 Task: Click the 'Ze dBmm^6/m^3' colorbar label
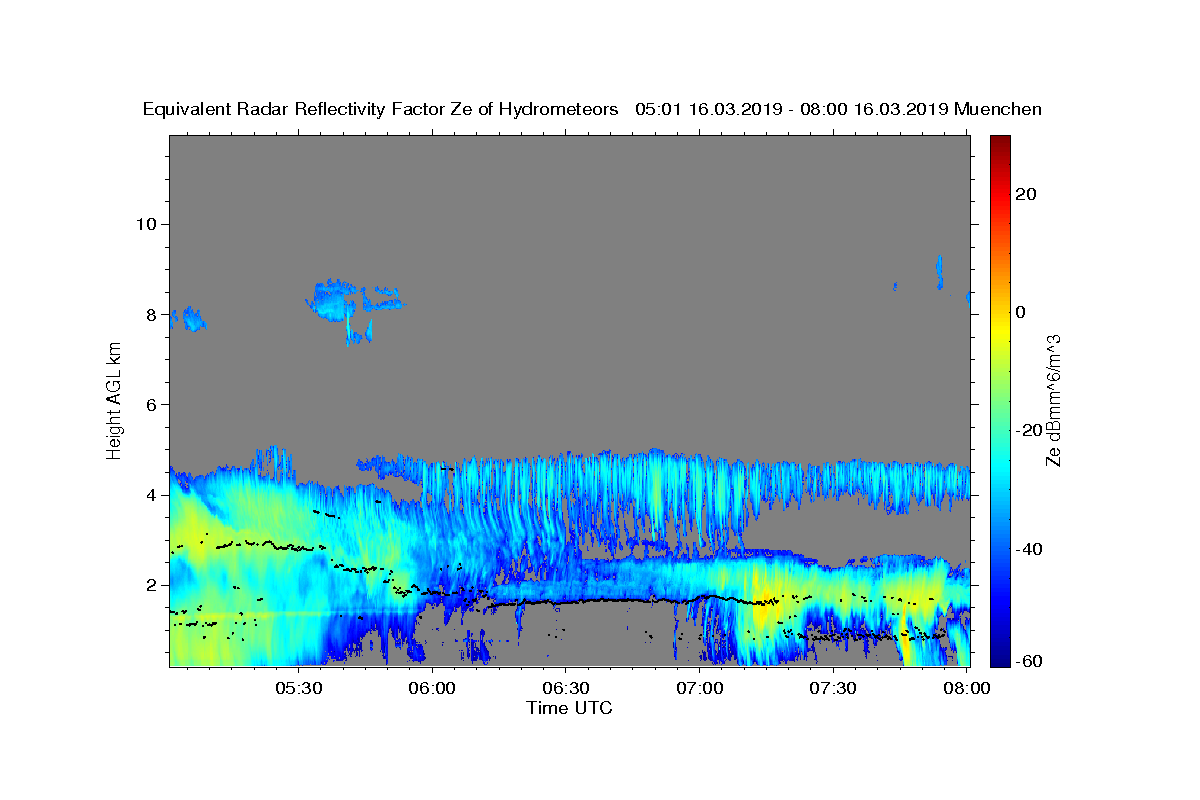[x=1052, y=401]
